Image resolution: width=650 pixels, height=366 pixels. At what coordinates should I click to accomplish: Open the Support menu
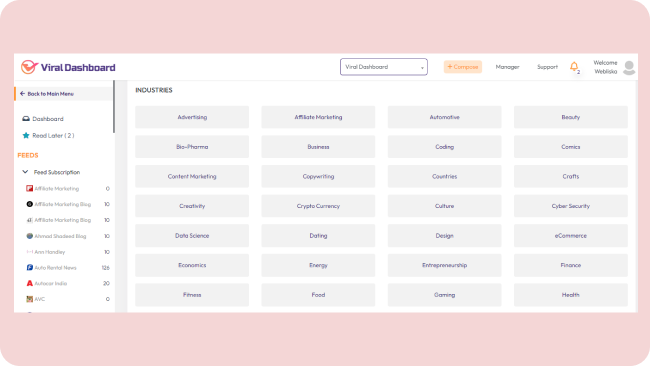point(547,67)
